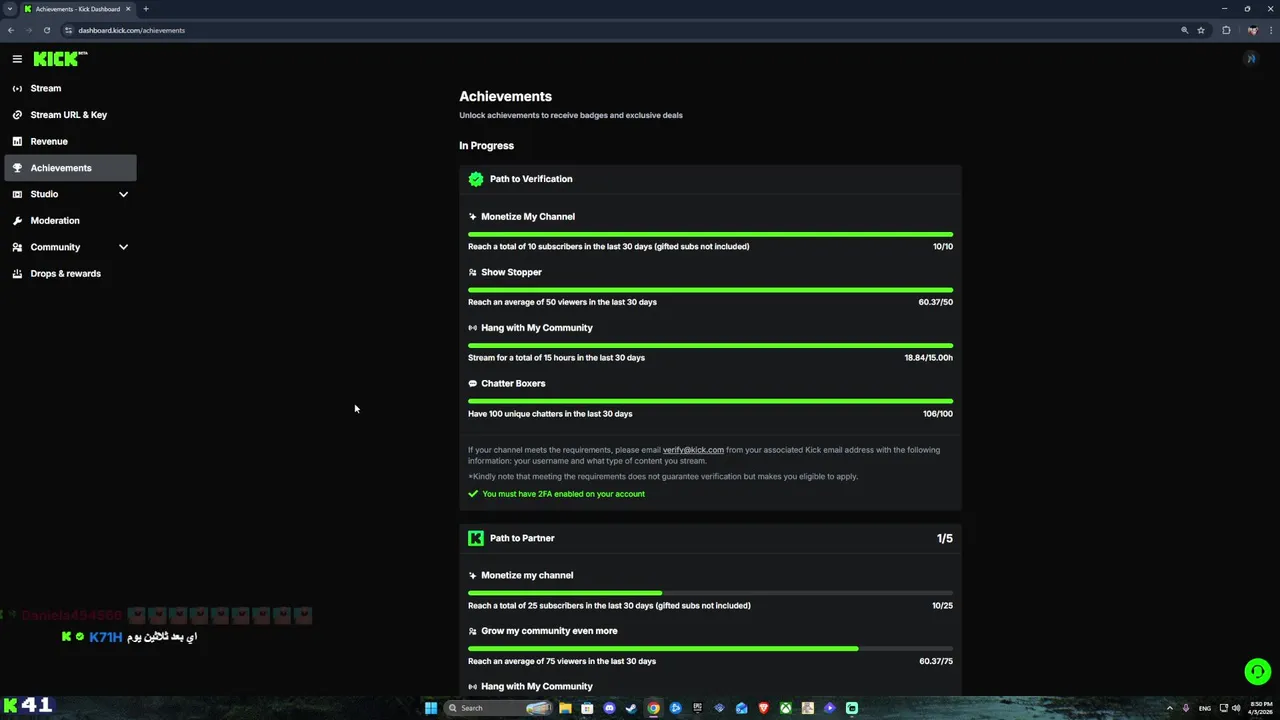The image size is (1280, 720).
Task: Click the taskbar Search box
Action: coord(498,708)
